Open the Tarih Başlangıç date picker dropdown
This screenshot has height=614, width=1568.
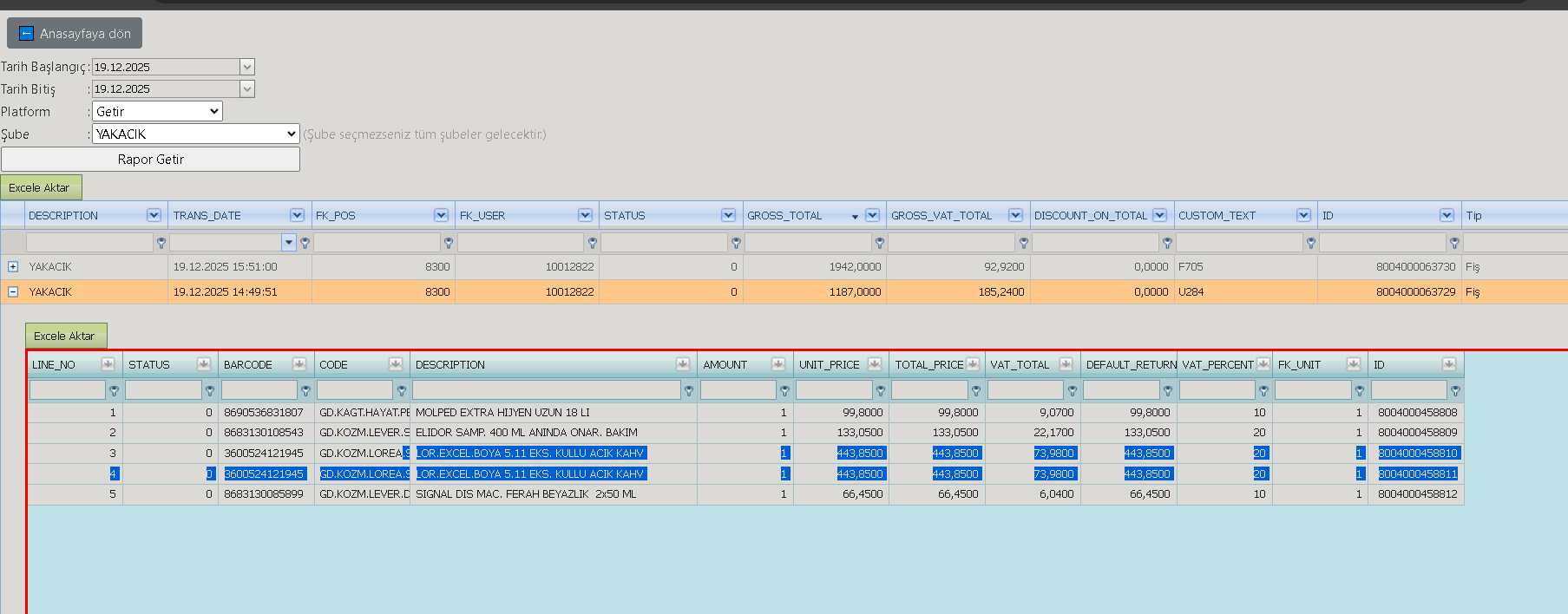247,67
